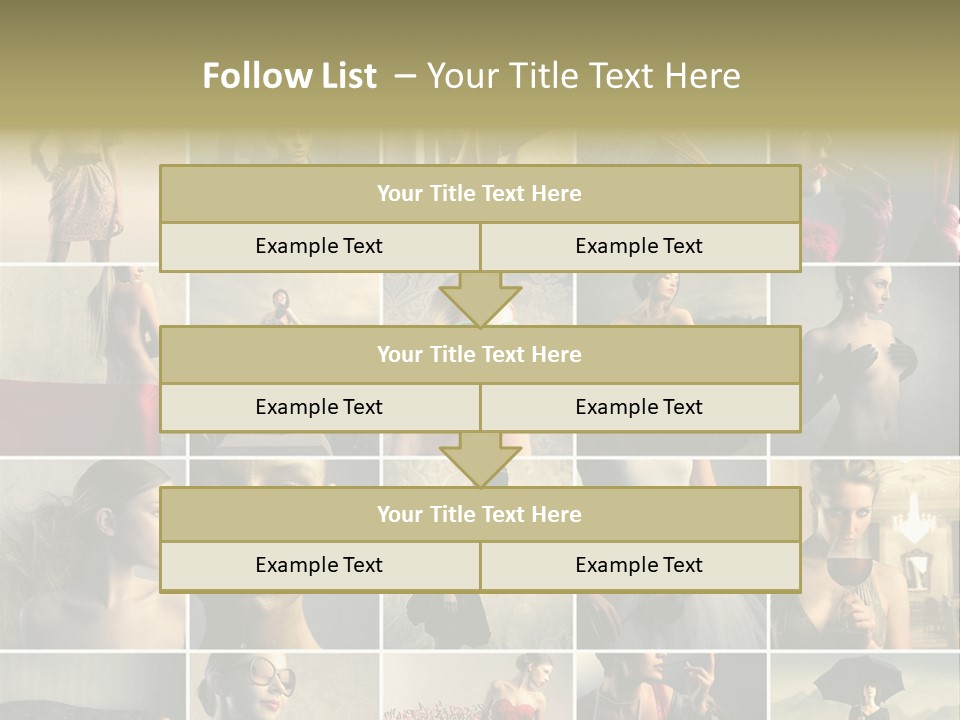Select left Example Text cell under first header
Viewport: 960px width, 720px height.
(x=319, y=246)
